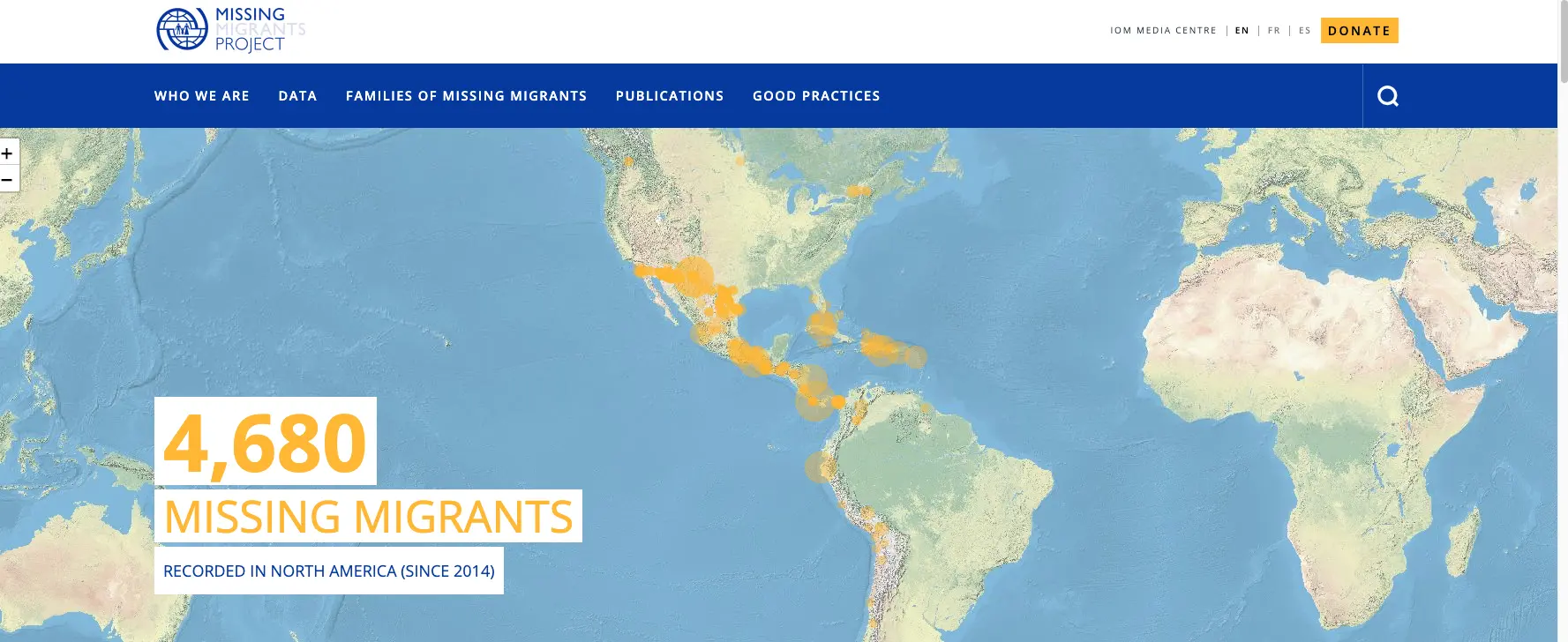Switch site language to French (FR)
Screen dimensions: 1568x642
coord(1273,31)
